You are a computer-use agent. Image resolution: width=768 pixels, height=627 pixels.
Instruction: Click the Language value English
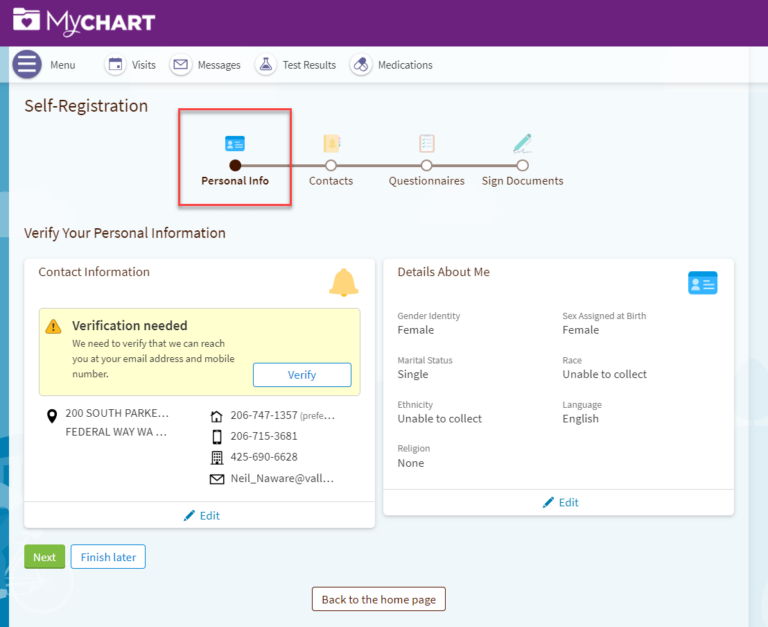coord(580,419)
